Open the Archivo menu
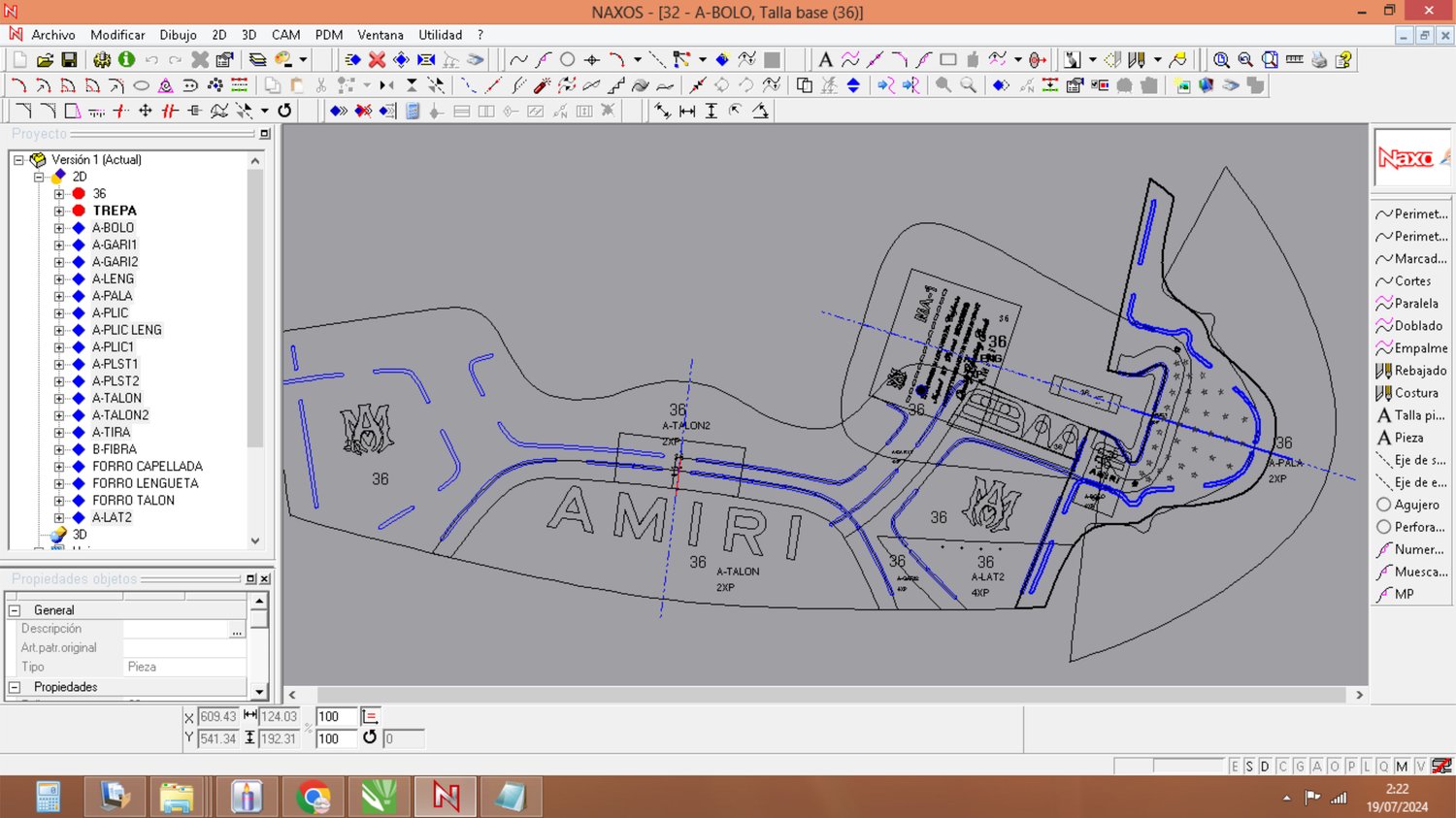Viewport: 1456px width, 818px height. point(53,35)
